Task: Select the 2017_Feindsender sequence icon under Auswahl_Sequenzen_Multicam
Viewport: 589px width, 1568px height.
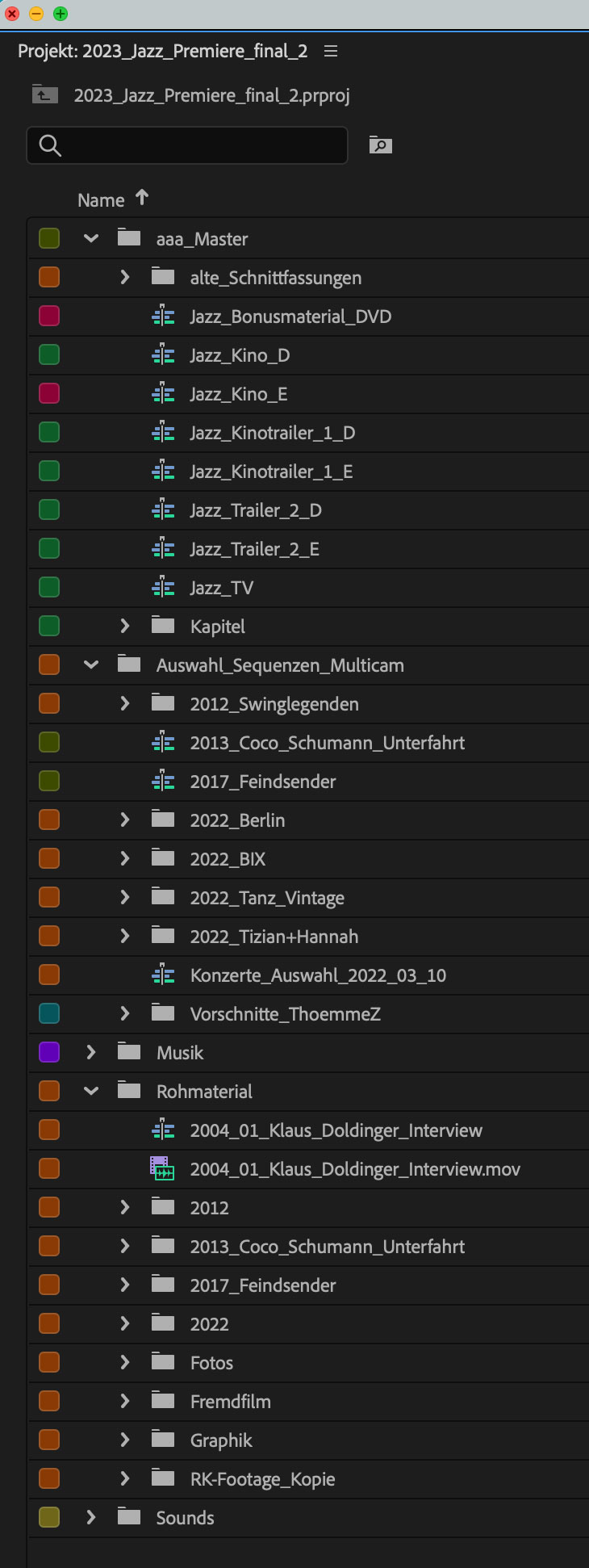Action: 163,782
